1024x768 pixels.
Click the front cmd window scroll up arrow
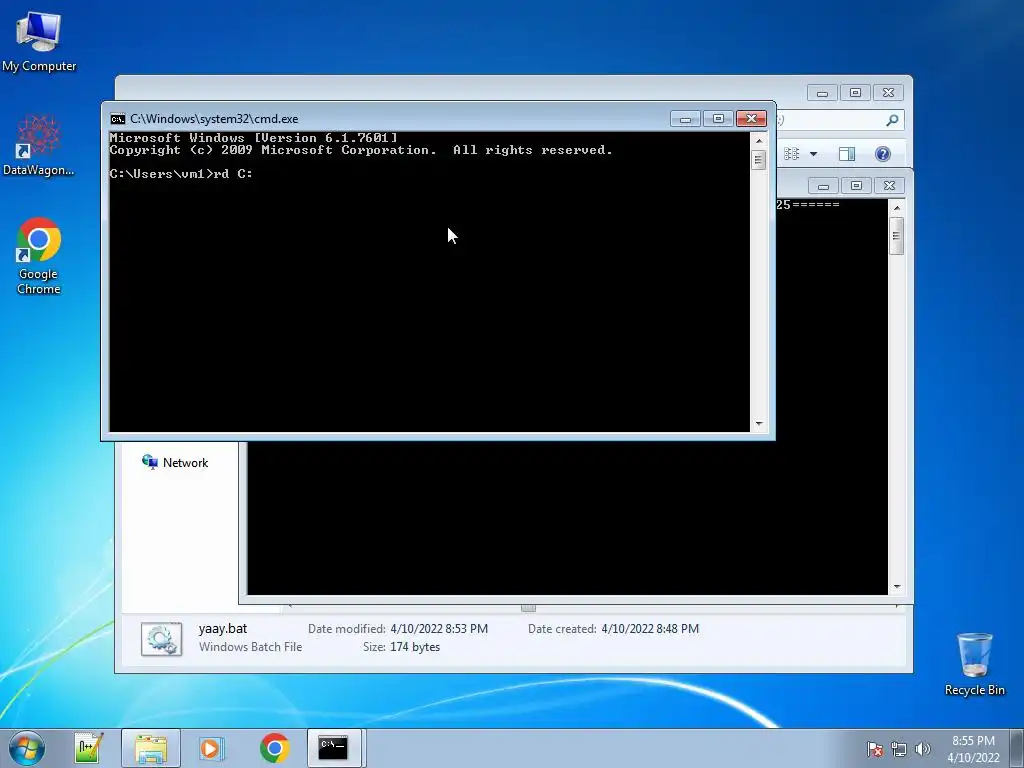(759, 141)
